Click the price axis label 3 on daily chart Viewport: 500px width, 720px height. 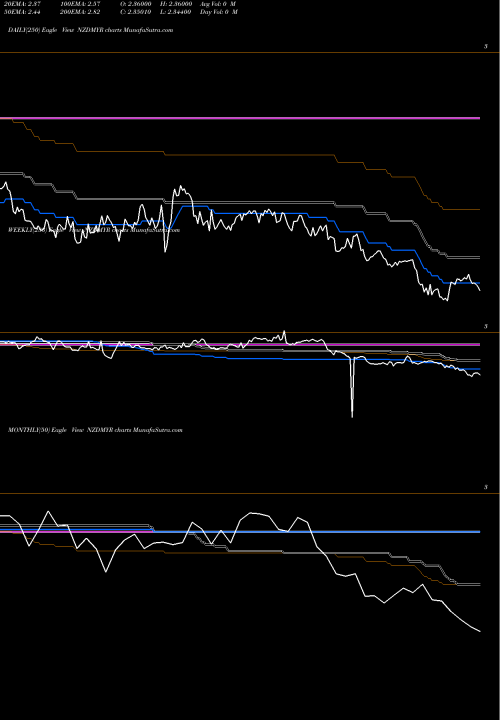pyautogui.click(x=486, y=47)
